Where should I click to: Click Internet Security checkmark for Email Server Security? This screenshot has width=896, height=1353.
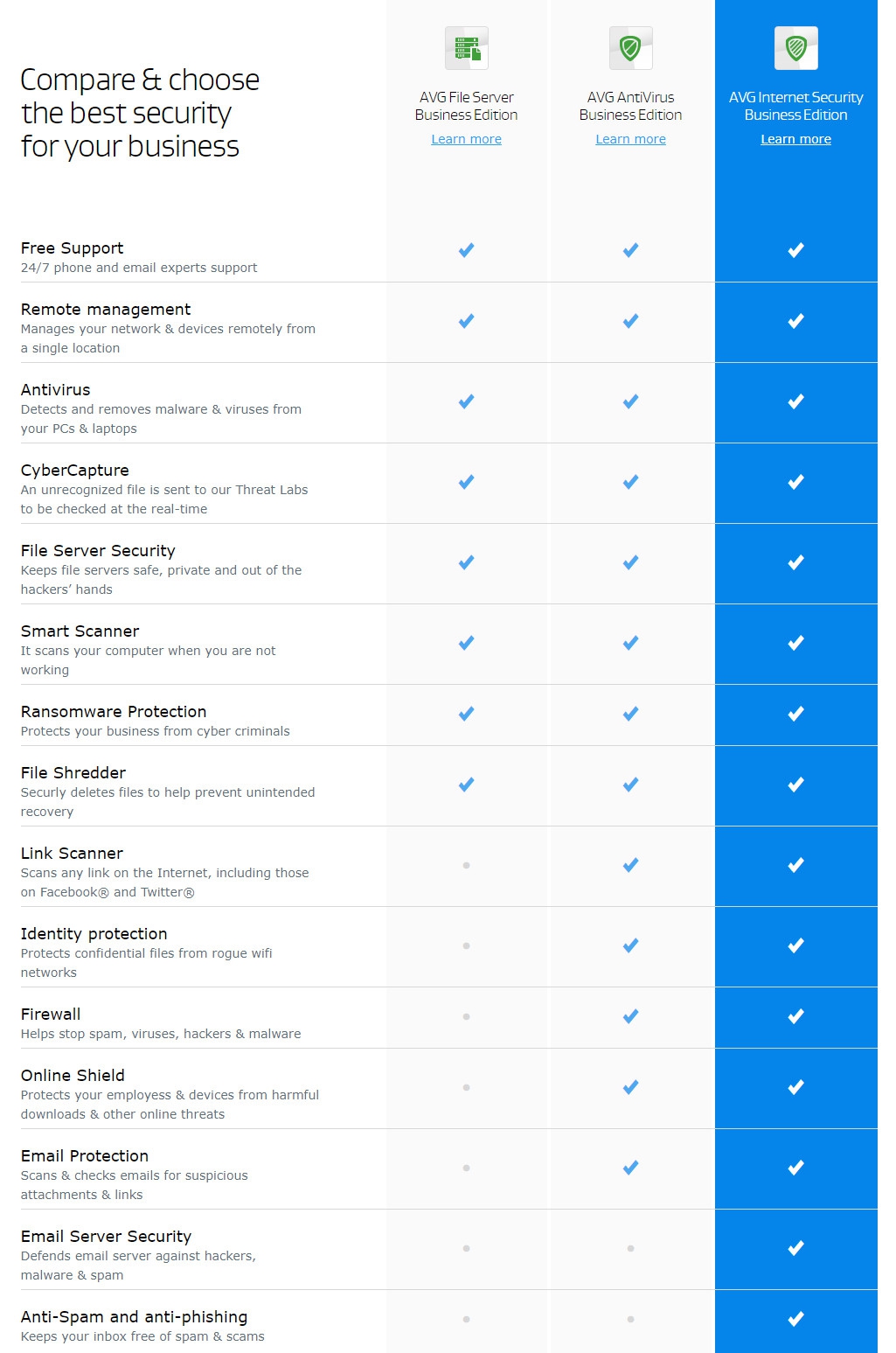coord(795,1248)
